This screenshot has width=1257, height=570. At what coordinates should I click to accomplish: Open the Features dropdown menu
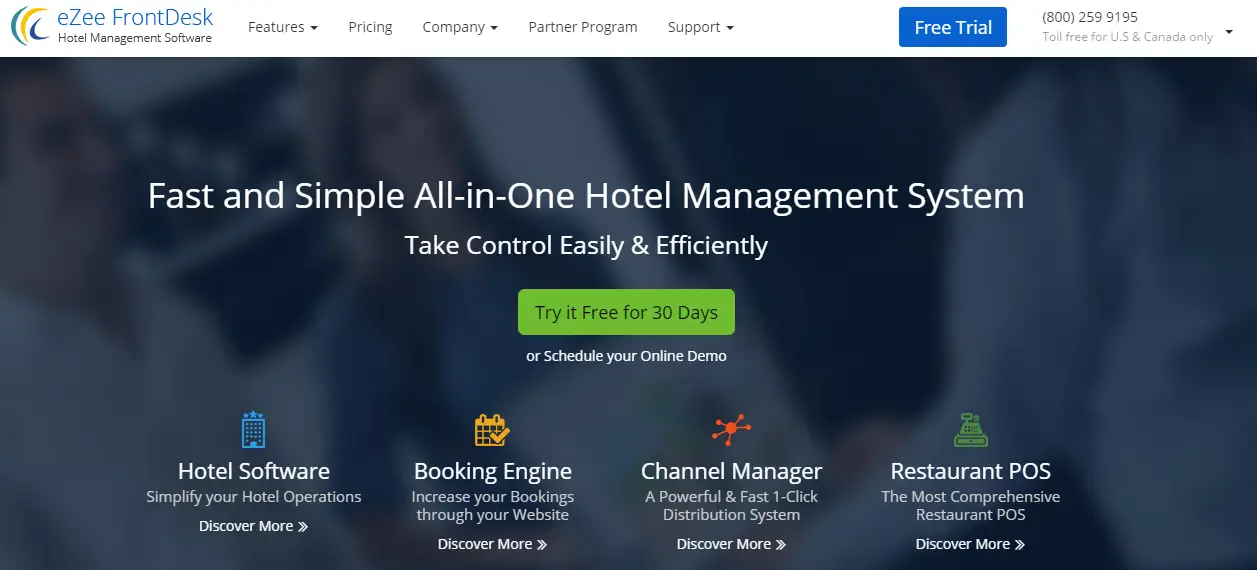tap(283, 27)
